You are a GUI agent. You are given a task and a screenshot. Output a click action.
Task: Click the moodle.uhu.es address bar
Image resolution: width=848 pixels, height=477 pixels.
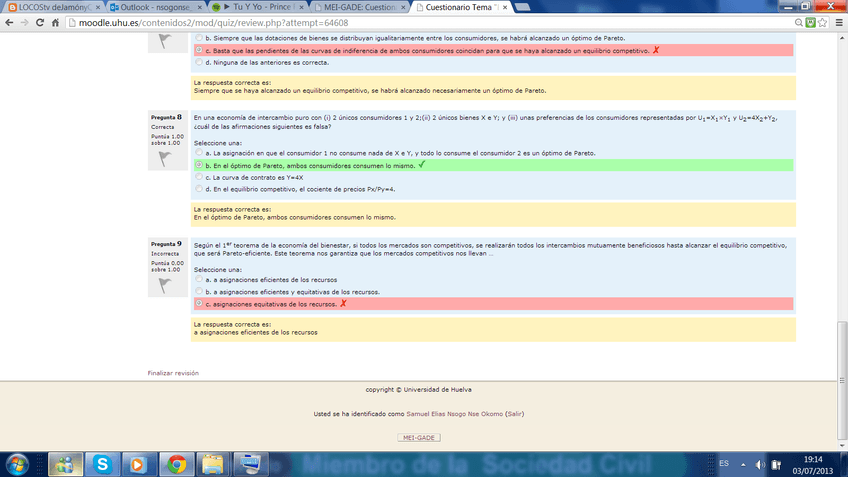pos(430,23)
